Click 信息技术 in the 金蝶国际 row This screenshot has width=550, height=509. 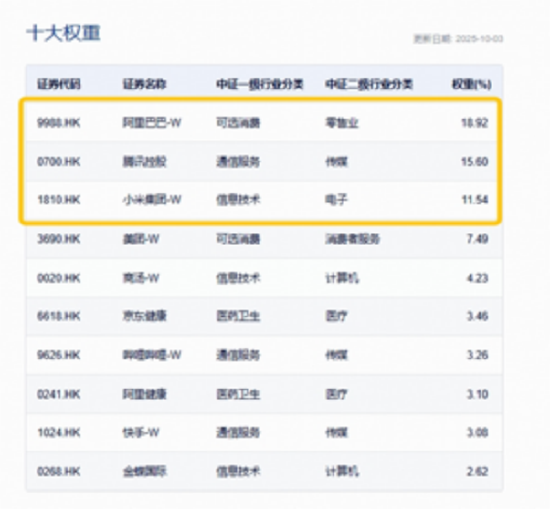coord(238,471)
